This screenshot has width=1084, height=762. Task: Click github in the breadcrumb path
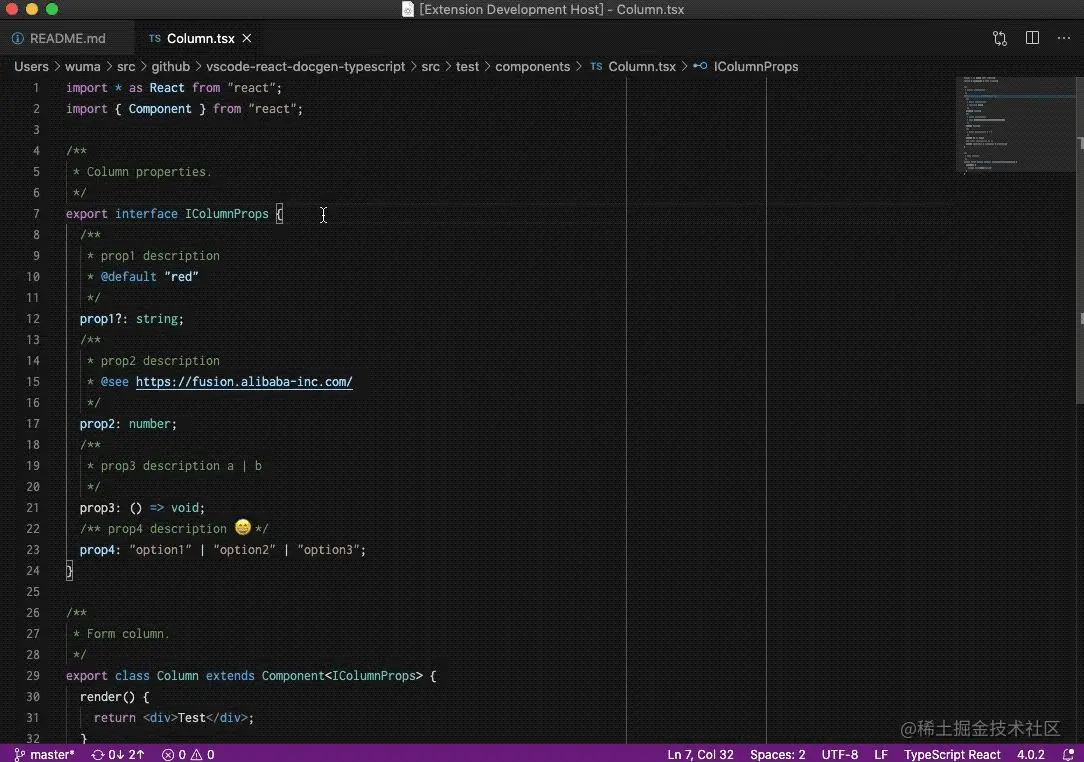tap(170, 66)
